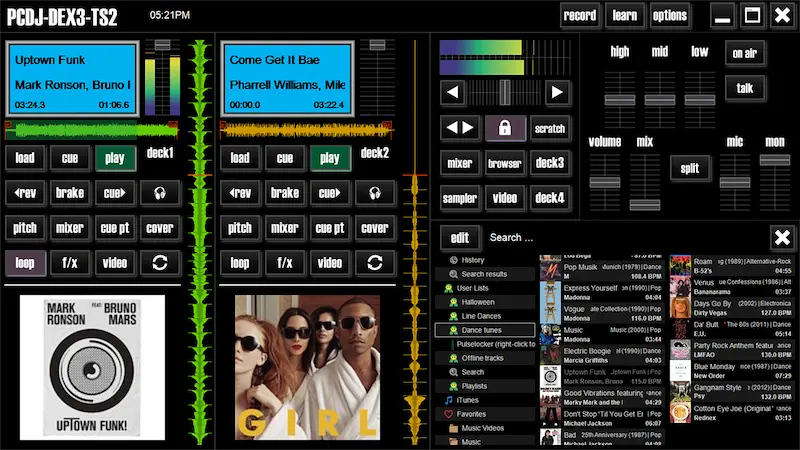This screenshot has height=450, width=800.
Task: Toggle deck1 play button
Action: [x=115, y=158]
